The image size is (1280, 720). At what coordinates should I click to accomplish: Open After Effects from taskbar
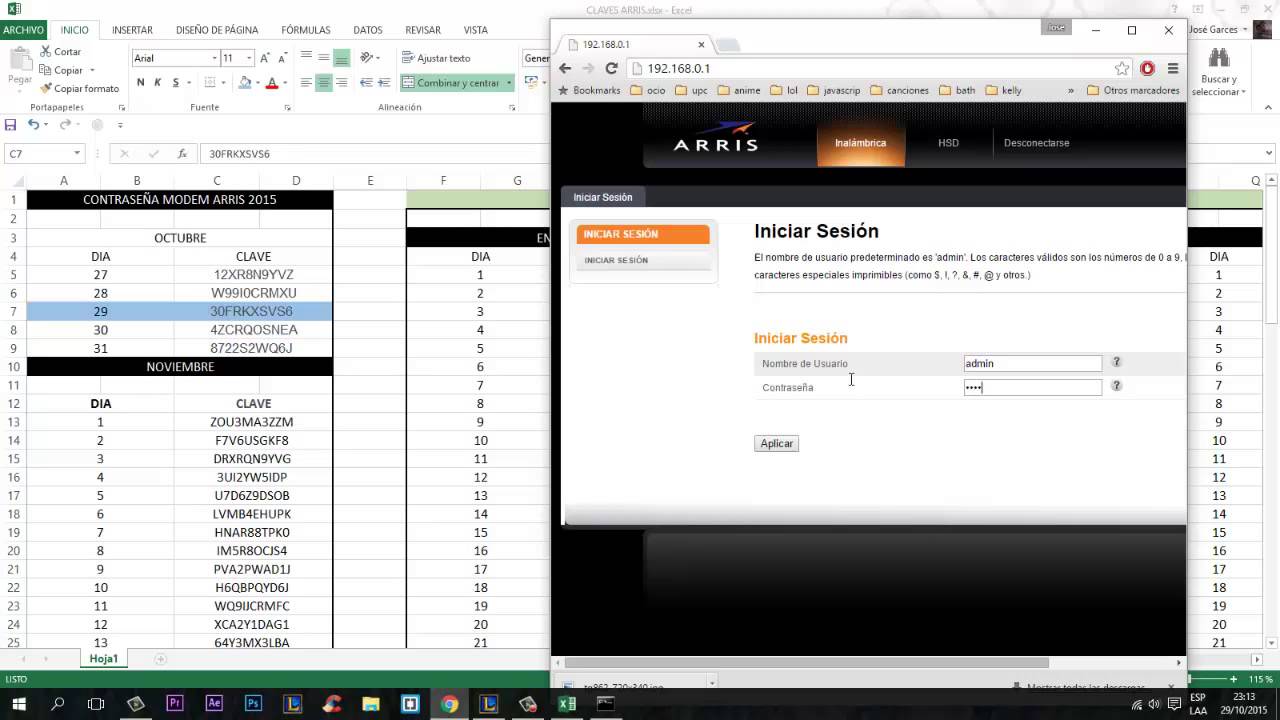pos(214,704)
